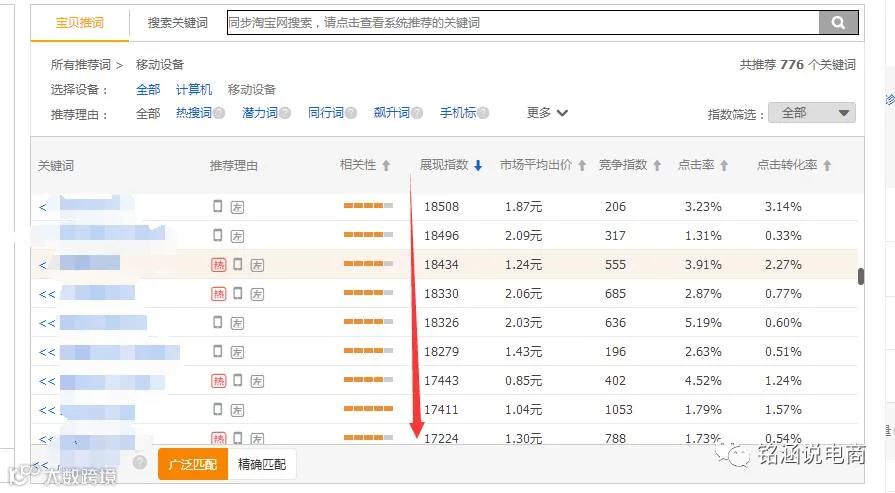Sort by 展现指数 blue down arrow

click(478, 165)
